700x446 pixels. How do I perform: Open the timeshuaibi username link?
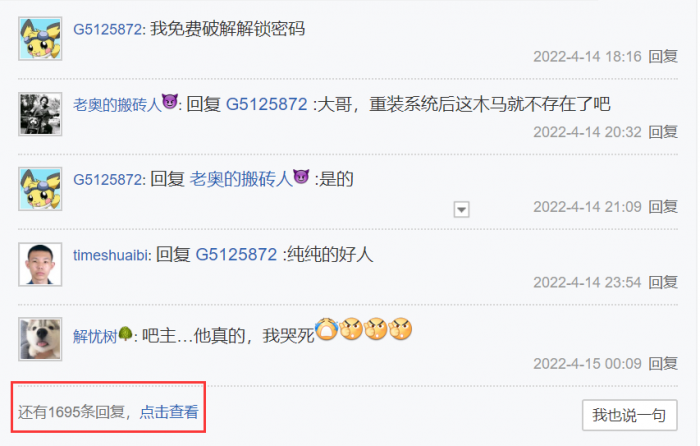[111, 255]
